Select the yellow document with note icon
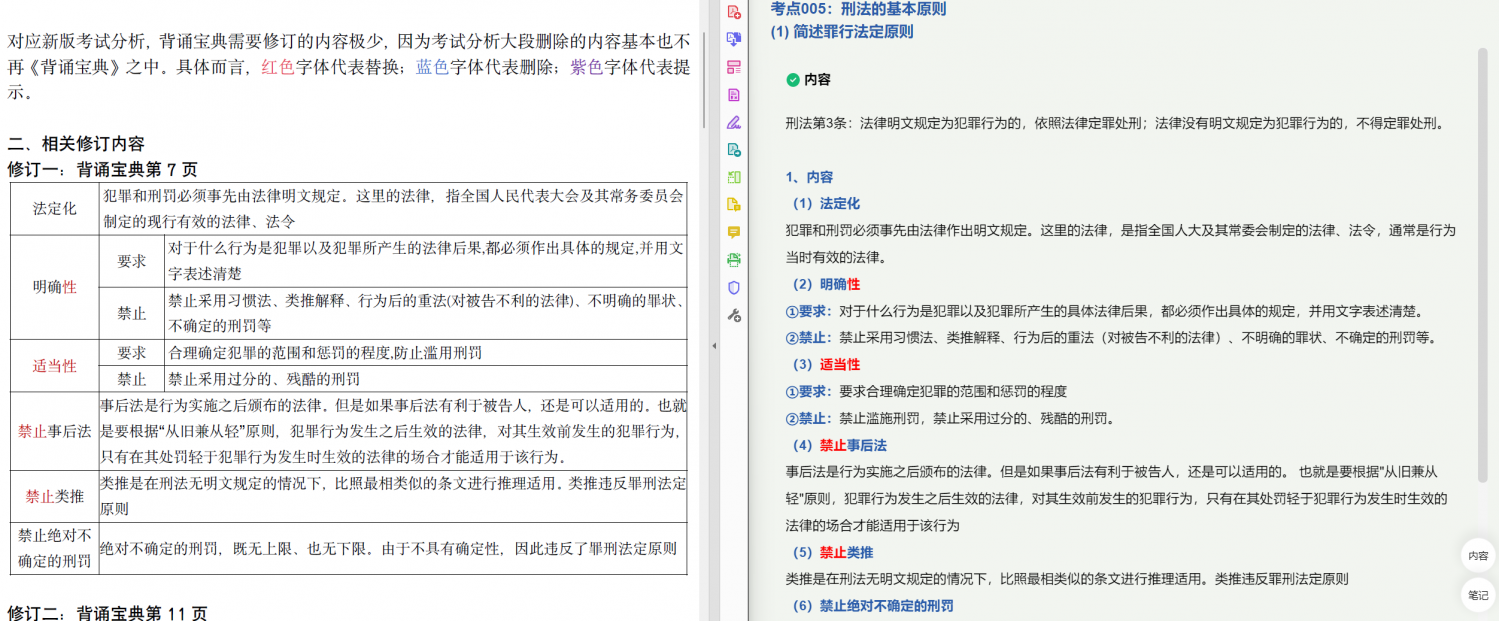Image resolution: width=1499 pixels, height=621 pixels. tap(734, 205)
